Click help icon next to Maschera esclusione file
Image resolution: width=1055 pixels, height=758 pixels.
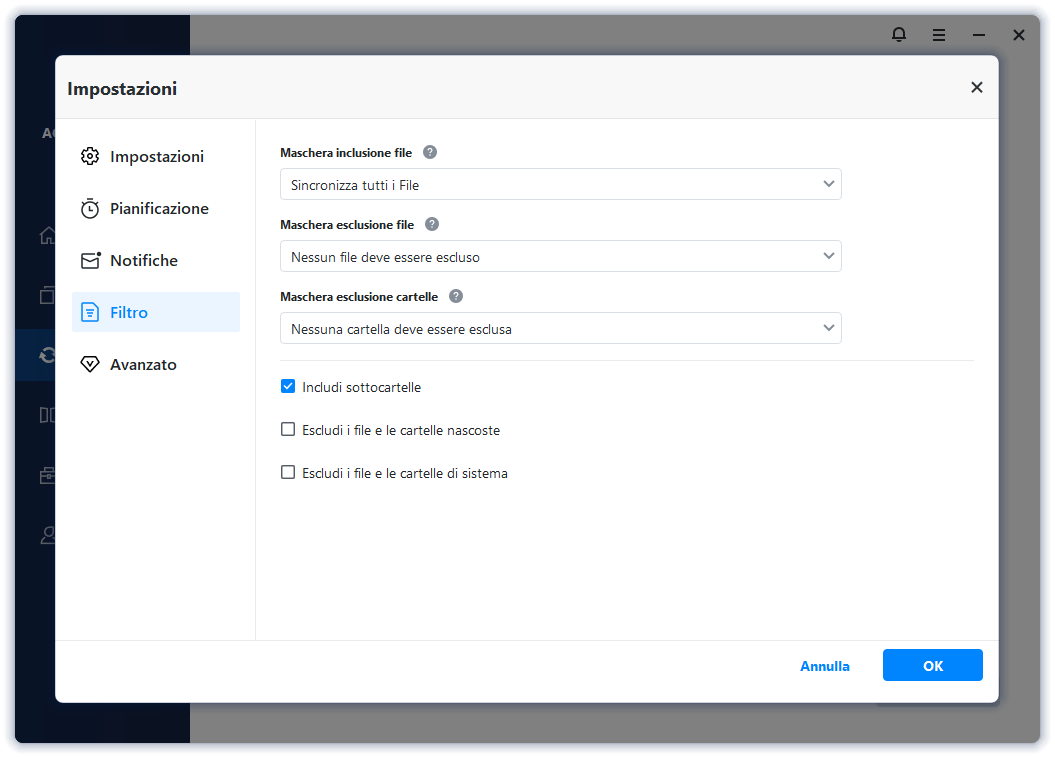tap(432, 225)
